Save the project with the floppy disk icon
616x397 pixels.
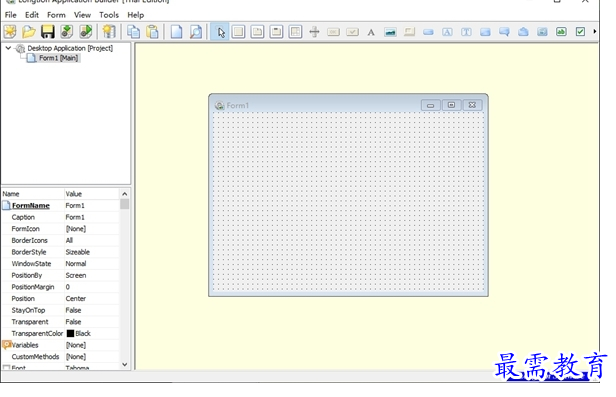[48, 31]
